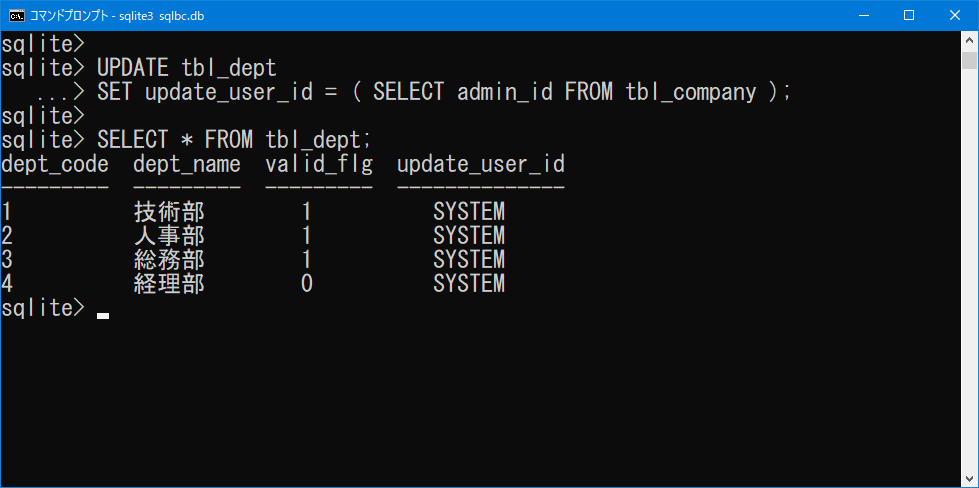Click the dept_name column header
Image resolution: width=979 pixels, height=488 pixels.
coord(187,165)
